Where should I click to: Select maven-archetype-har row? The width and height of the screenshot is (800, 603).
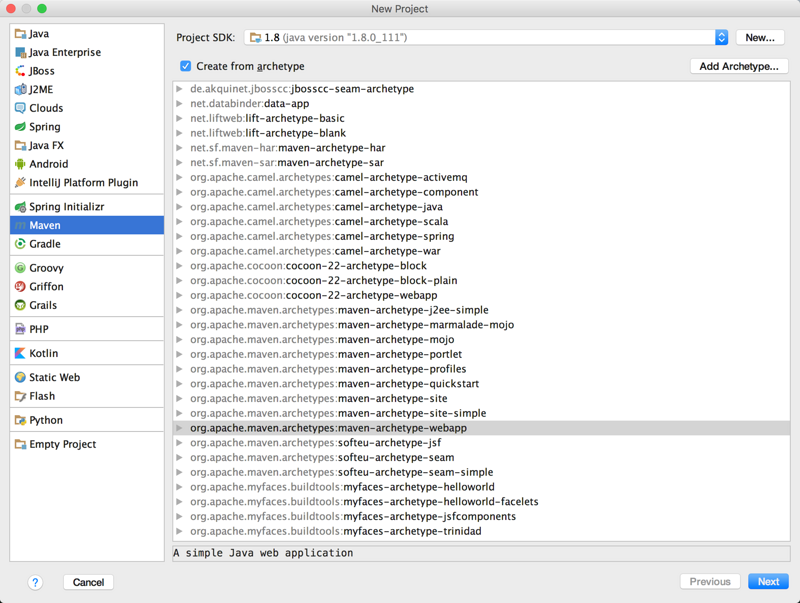click(x=482, y=148)
